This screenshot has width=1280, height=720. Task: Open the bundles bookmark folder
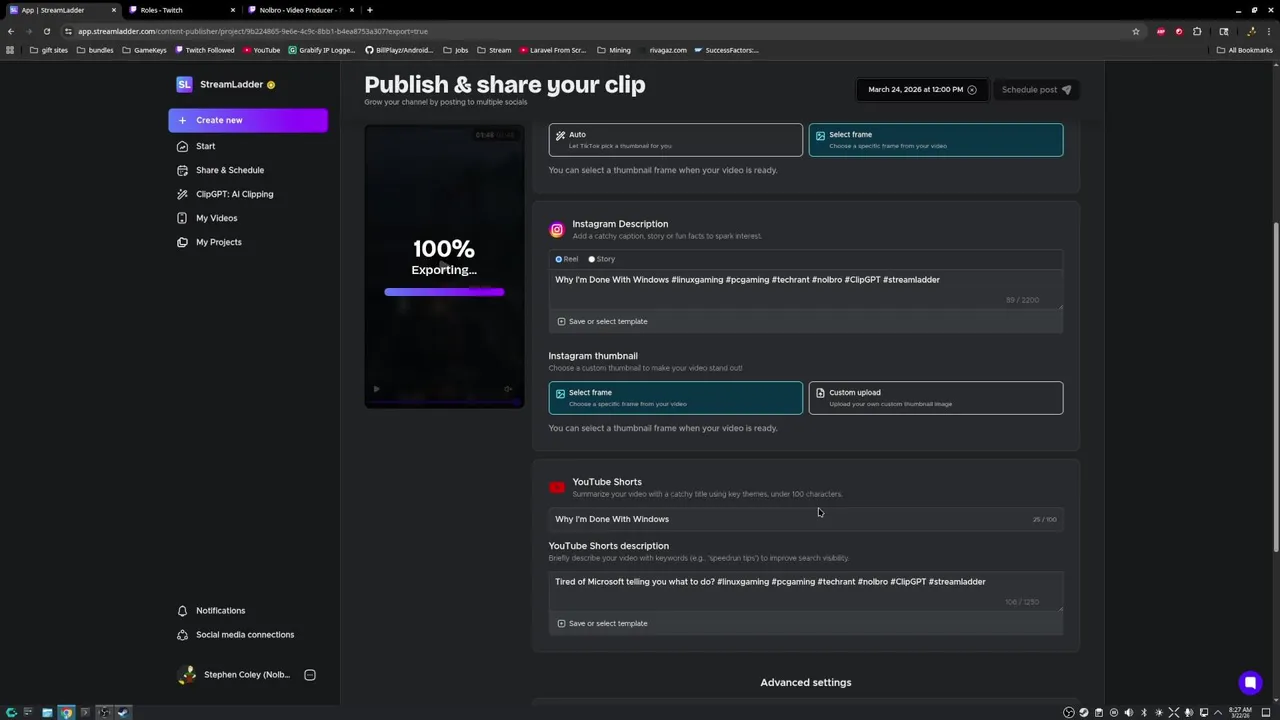point(95,50)
